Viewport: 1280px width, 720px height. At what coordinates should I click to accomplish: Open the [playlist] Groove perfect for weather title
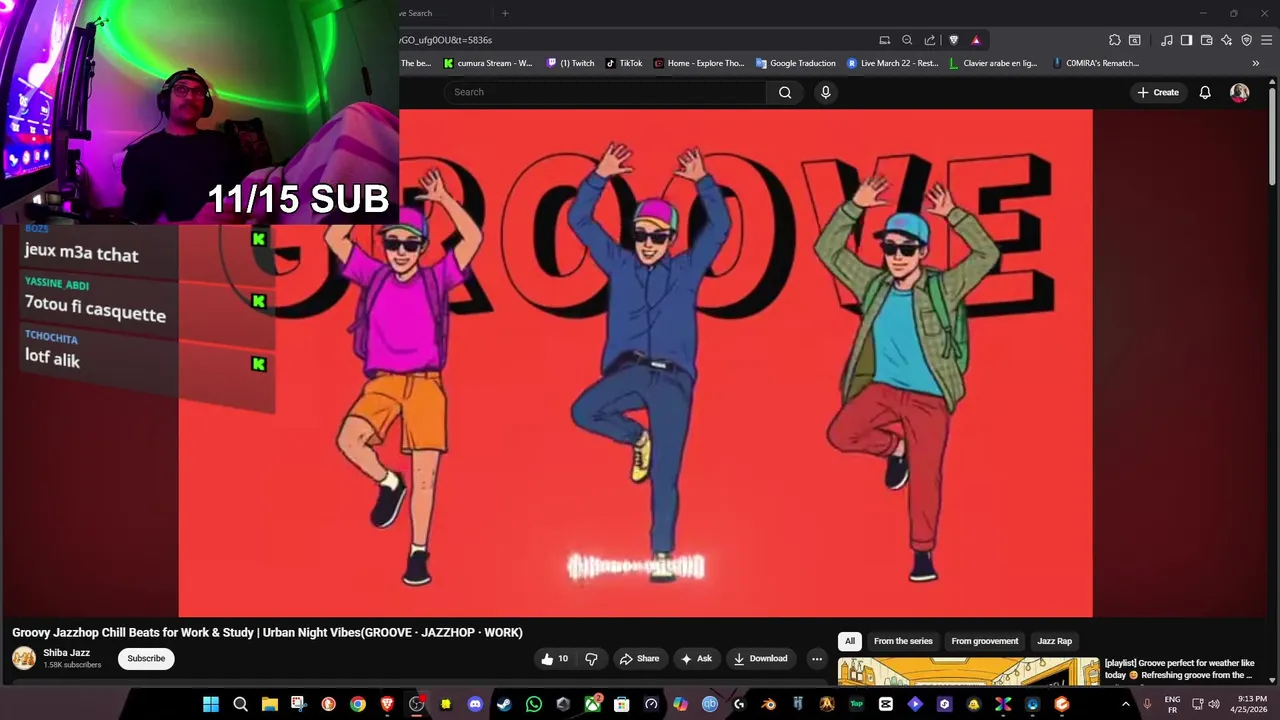(1179, 669)
